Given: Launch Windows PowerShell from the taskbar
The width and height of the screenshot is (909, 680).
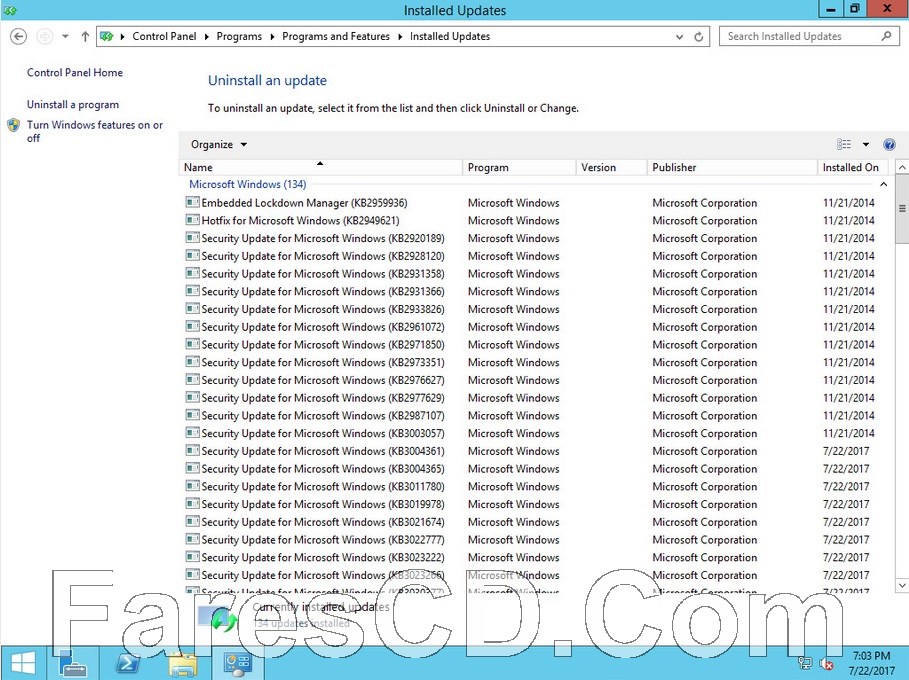Looking at the screenshot, I should click(x=128, y=664).
